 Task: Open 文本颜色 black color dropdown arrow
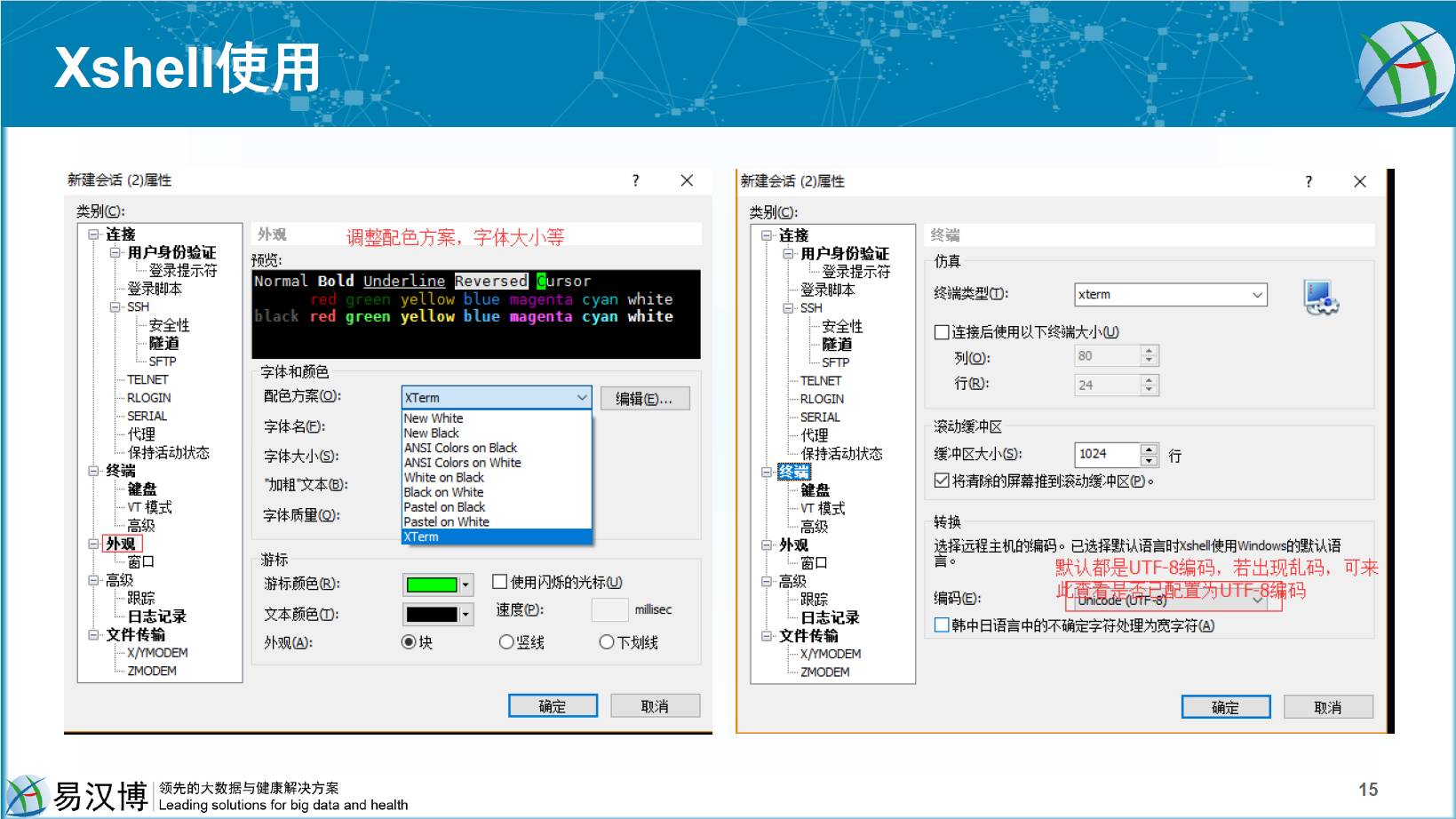coord(465,614)
